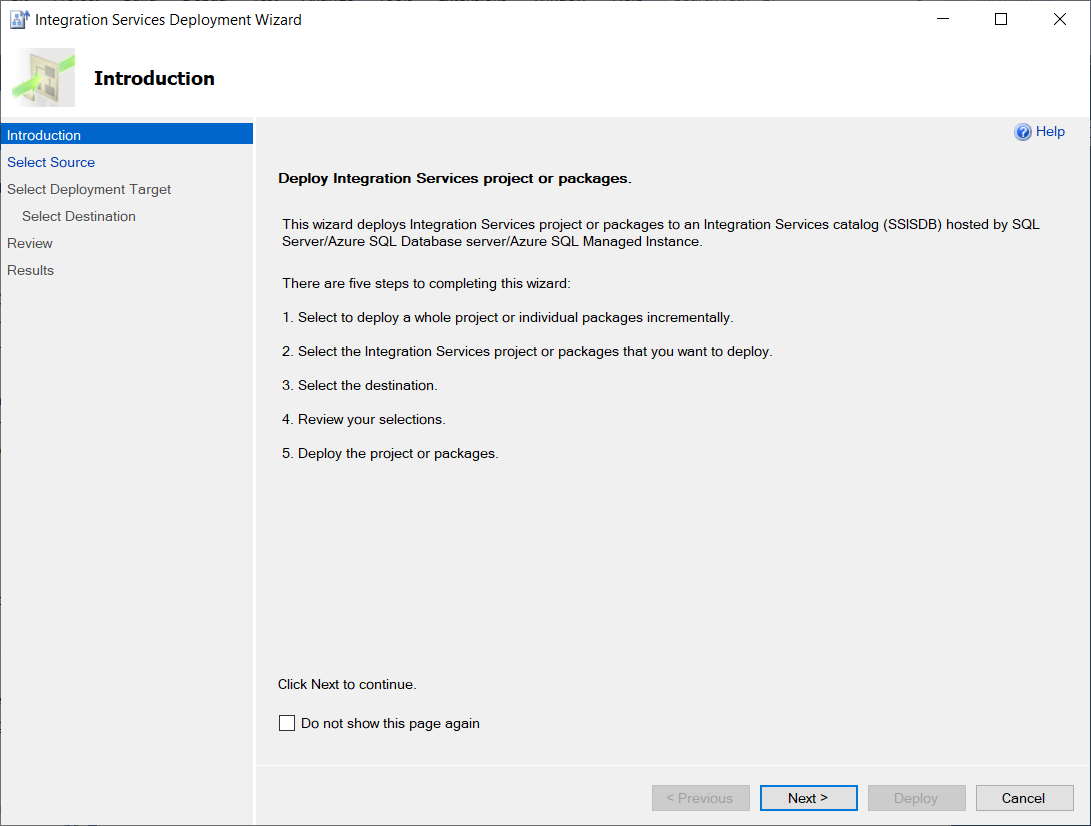Click the Next > button
This screenshot has width=1091, height=826.
(809, 798)
